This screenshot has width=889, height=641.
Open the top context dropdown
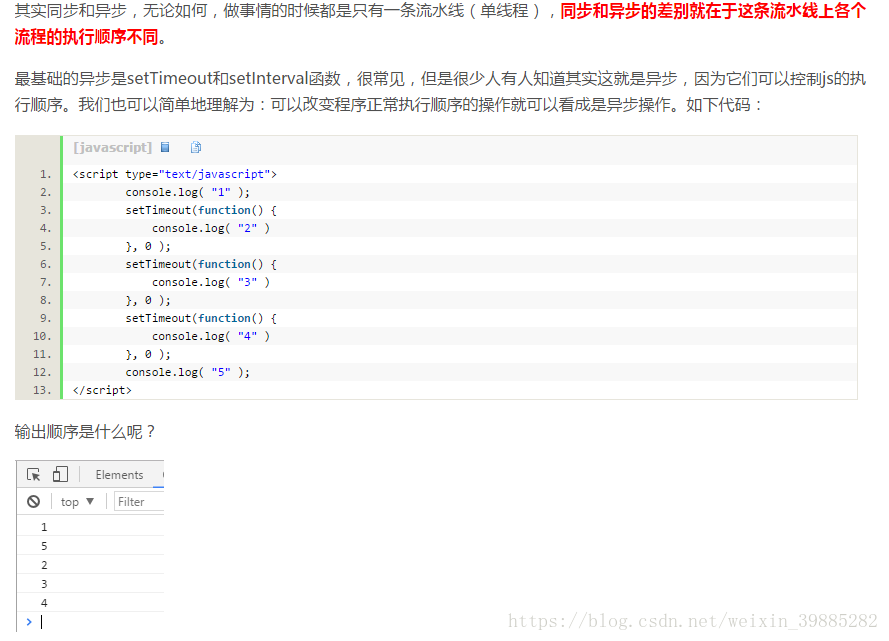tap(77, 502)
